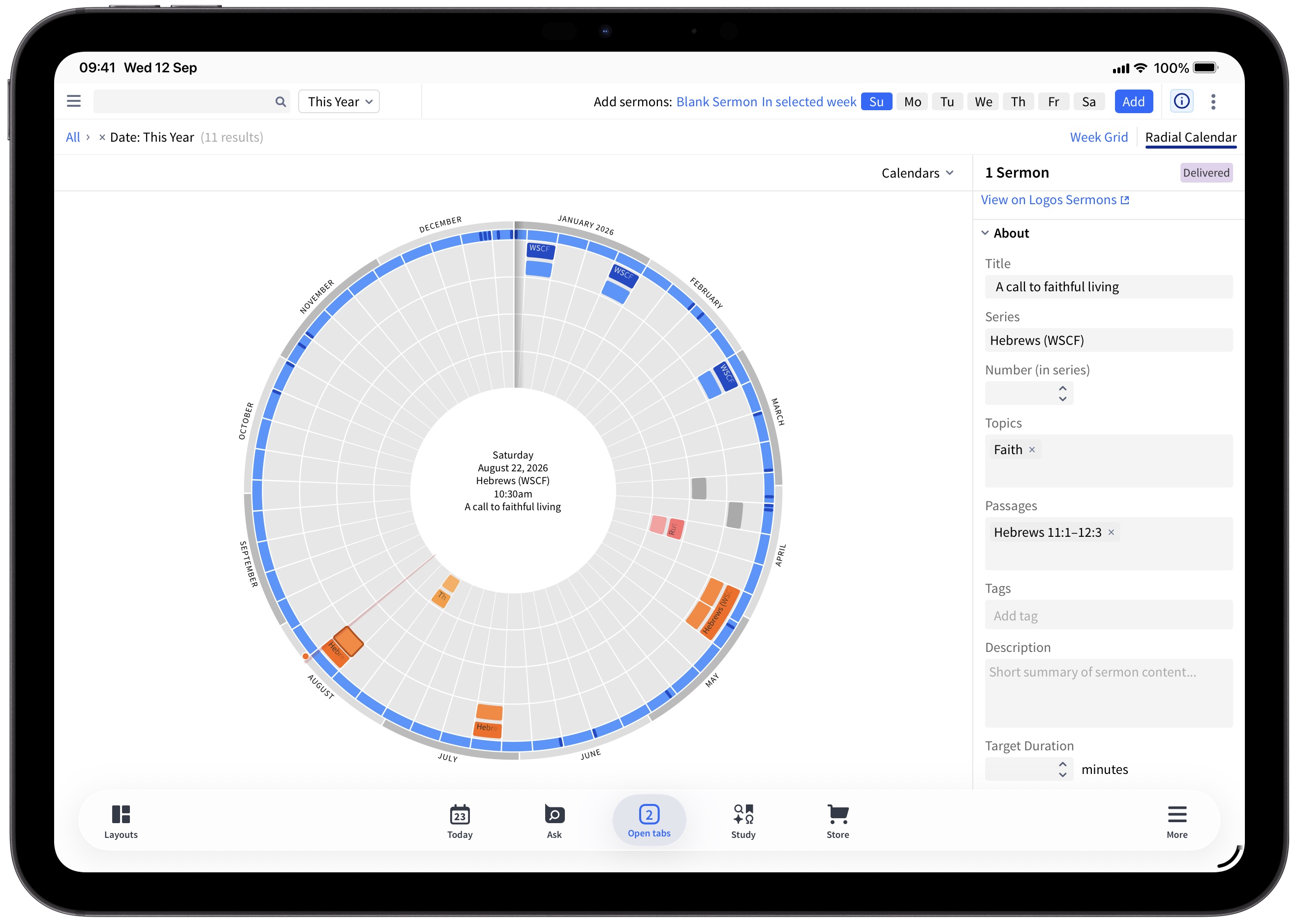
Task: Click the orange today marker dot
Action: click(306, 656)
